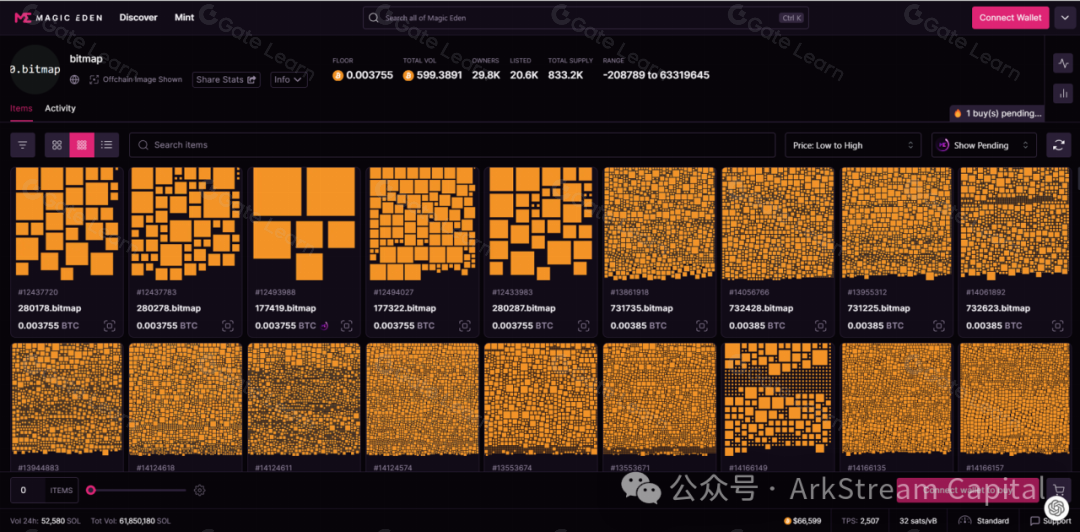Click the Share Stats button

(x=226, y=80)
